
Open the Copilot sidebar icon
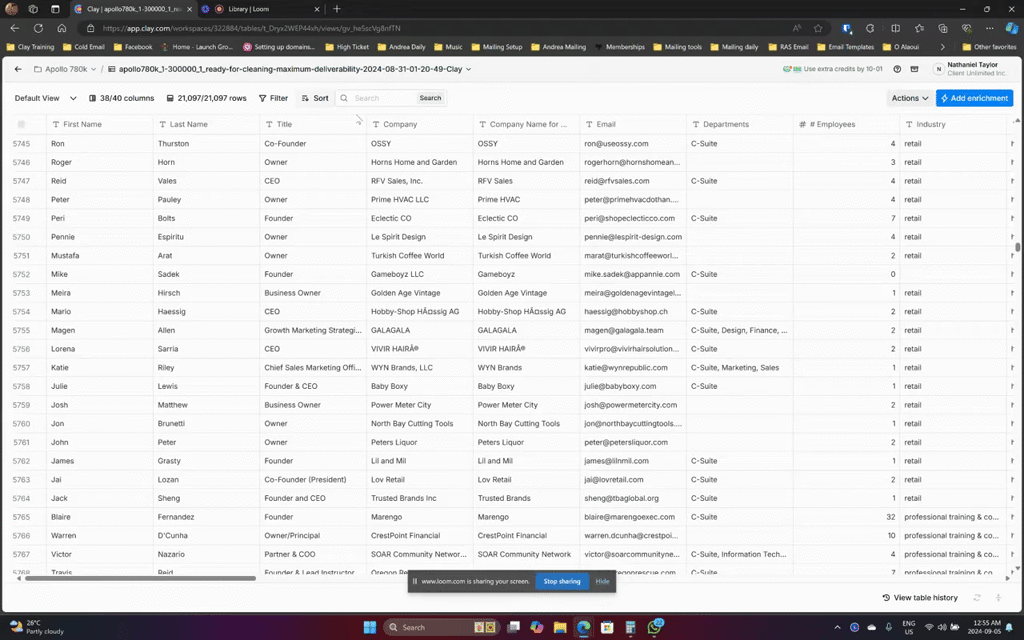1012,28
